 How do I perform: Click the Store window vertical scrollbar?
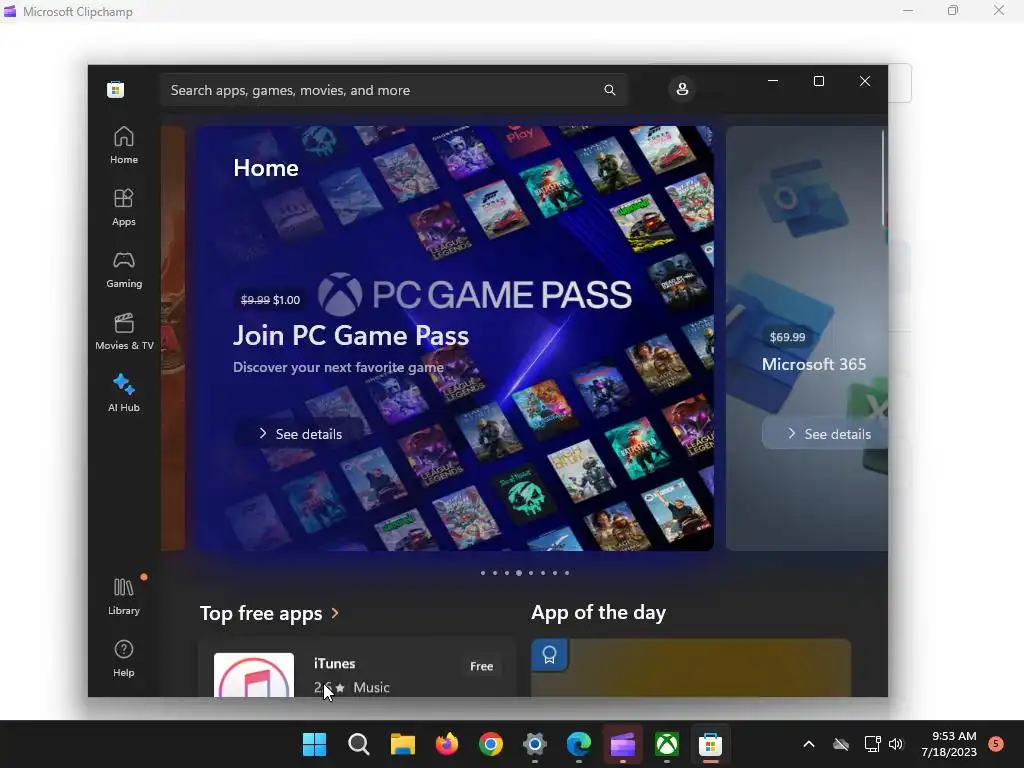click(884, 178)
